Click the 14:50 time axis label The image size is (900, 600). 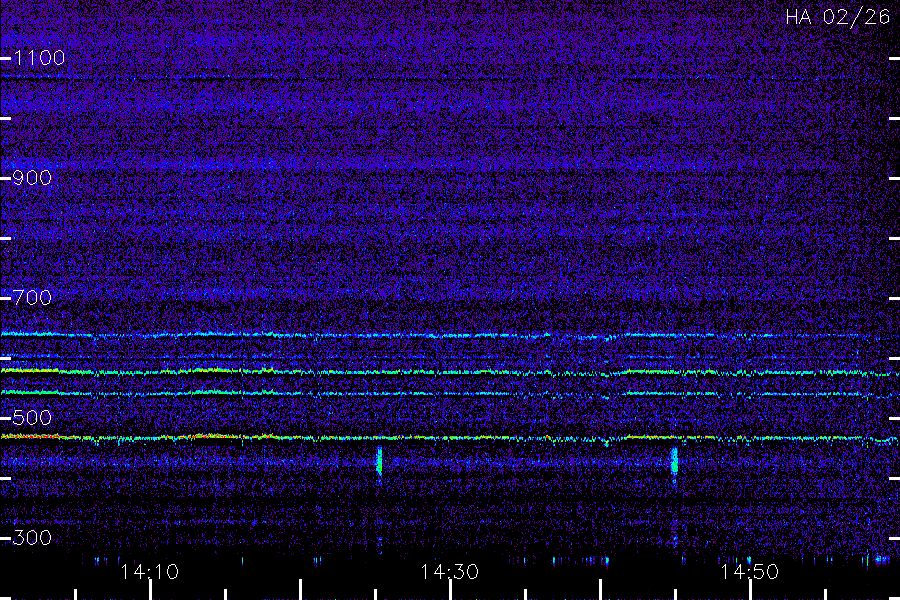[x=749, y=572]
